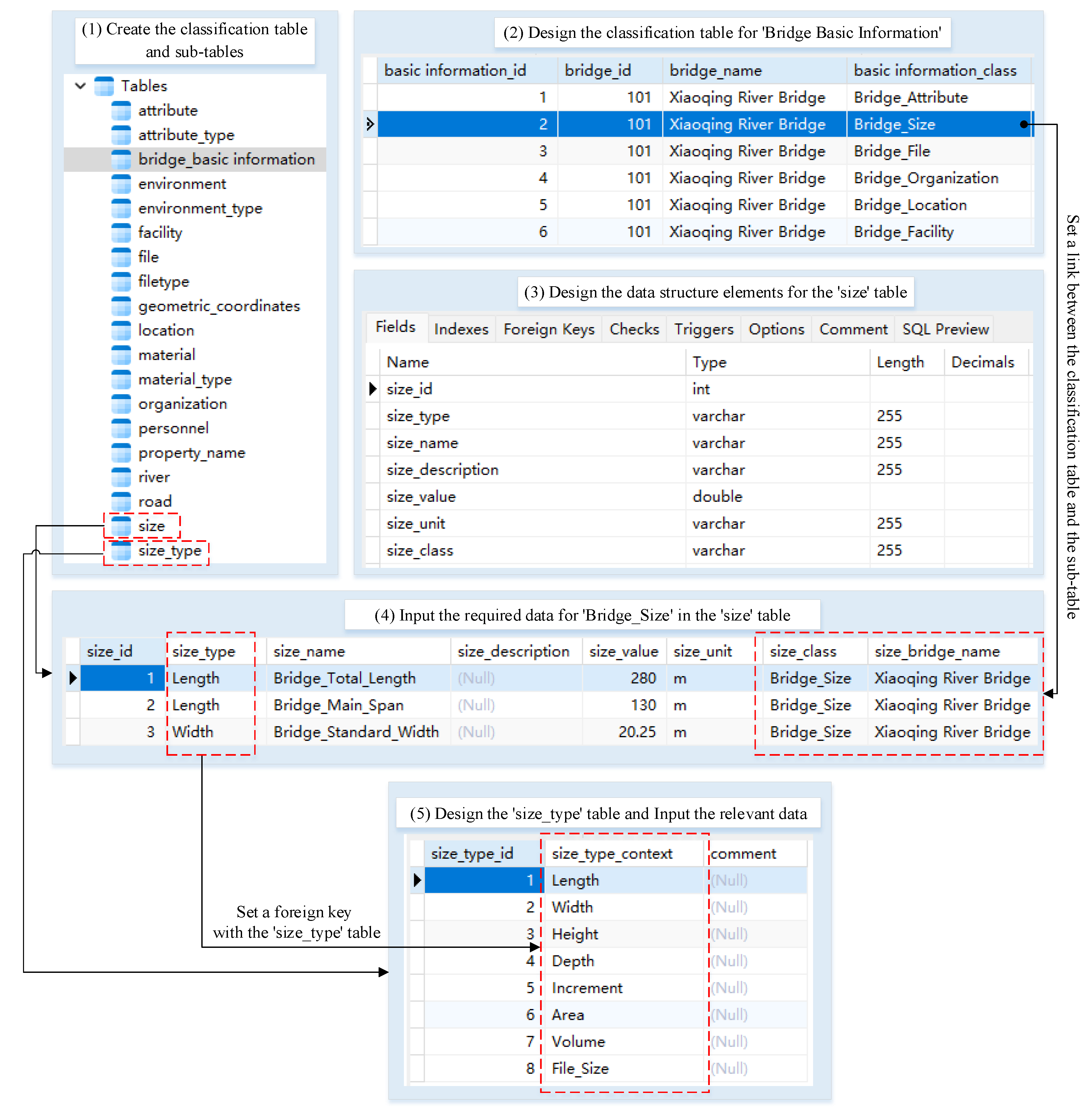Select the 'filetype' table in the sidebar
Screen dimensions: 1092x1114
coord(164,281)
